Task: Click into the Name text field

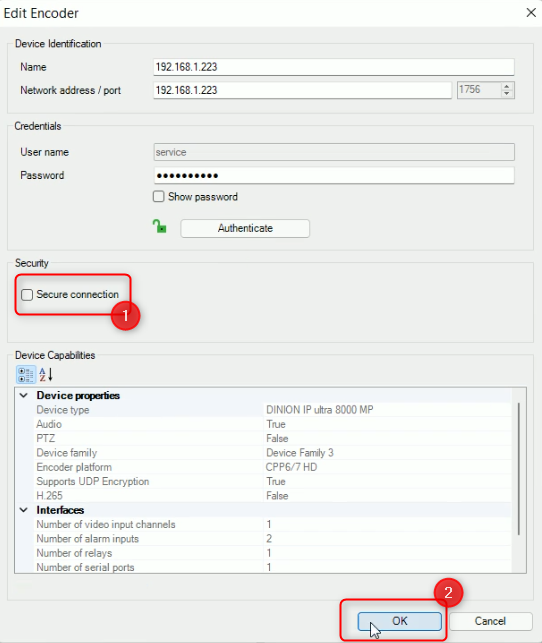Action: (x=334, y=67)
